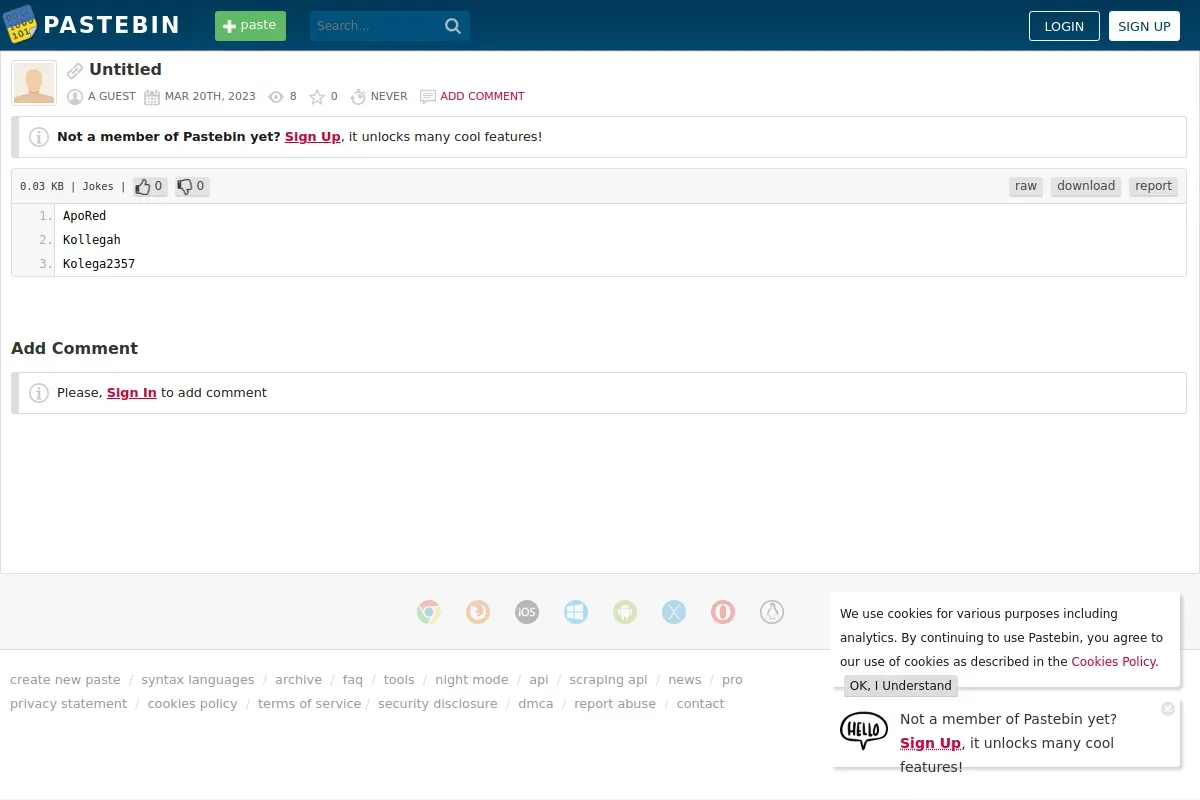Viewport: 1200px width, 800px height.
Task: Click the ADD COMMENT link
Action: pos(482,97)
